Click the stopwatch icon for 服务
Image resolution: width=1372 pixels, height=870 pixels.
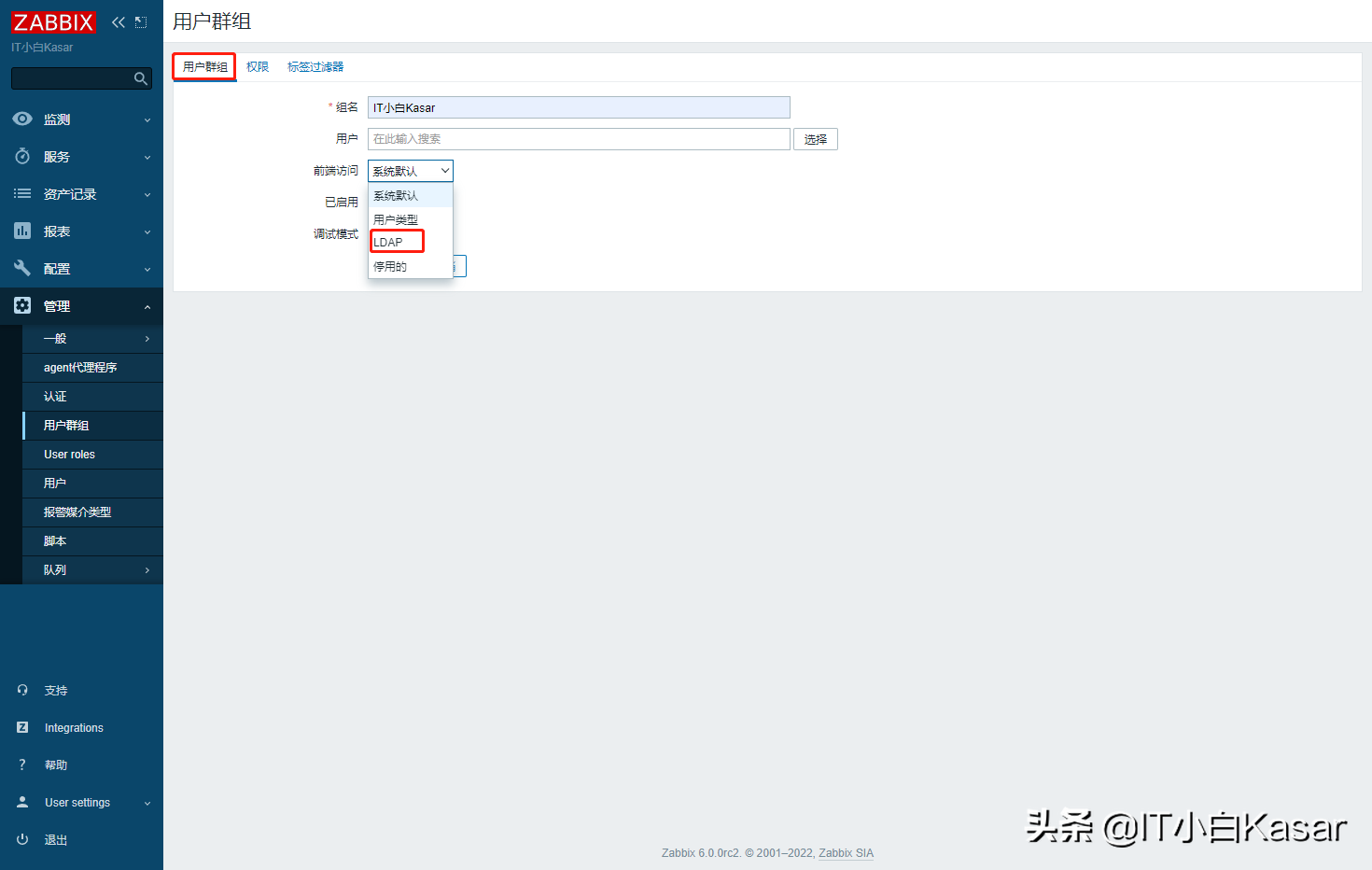(22, 156)
